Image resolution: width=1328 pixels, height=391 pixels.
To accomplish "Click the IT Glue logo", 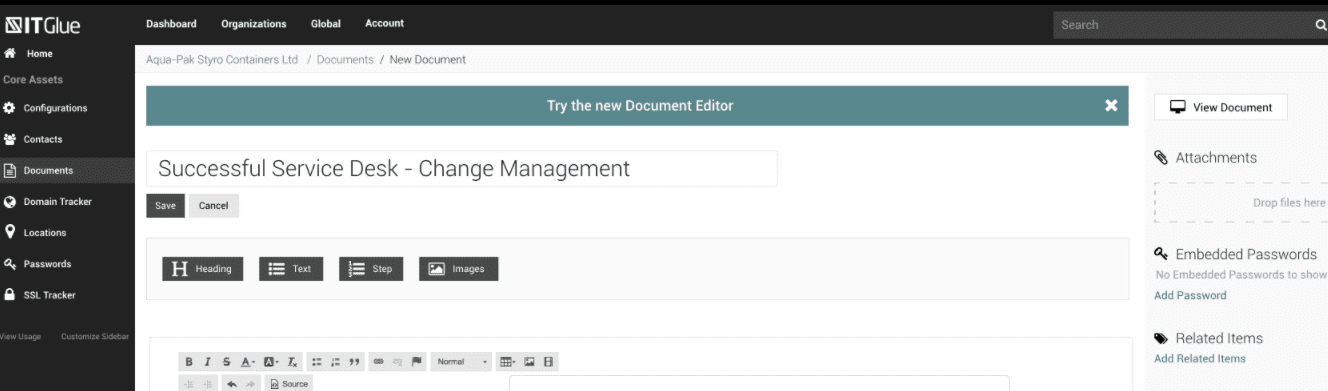I will (x=44, y=25).
